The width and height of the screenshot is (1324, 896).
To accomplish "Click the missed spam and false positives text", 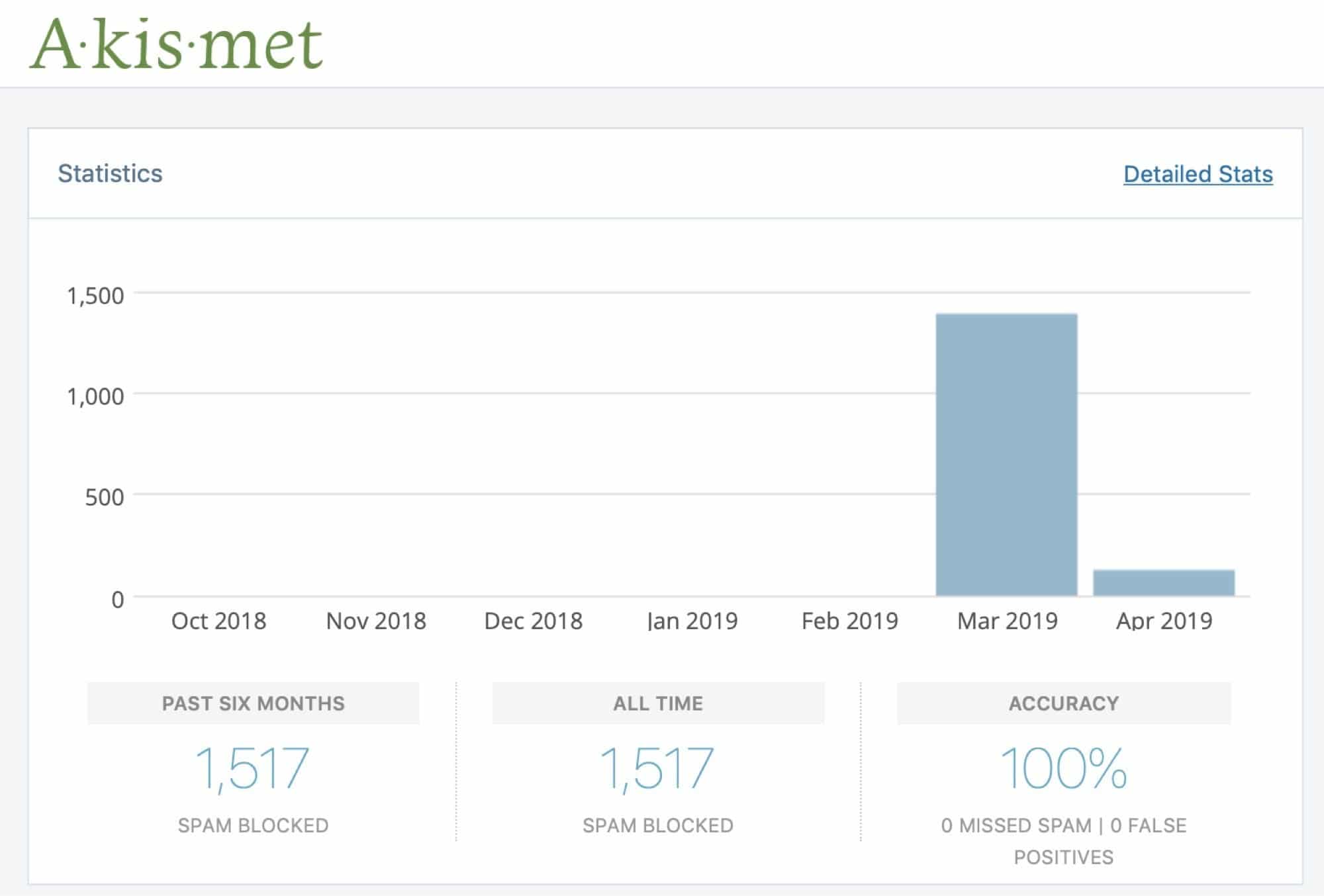I will click(1064, 841).
